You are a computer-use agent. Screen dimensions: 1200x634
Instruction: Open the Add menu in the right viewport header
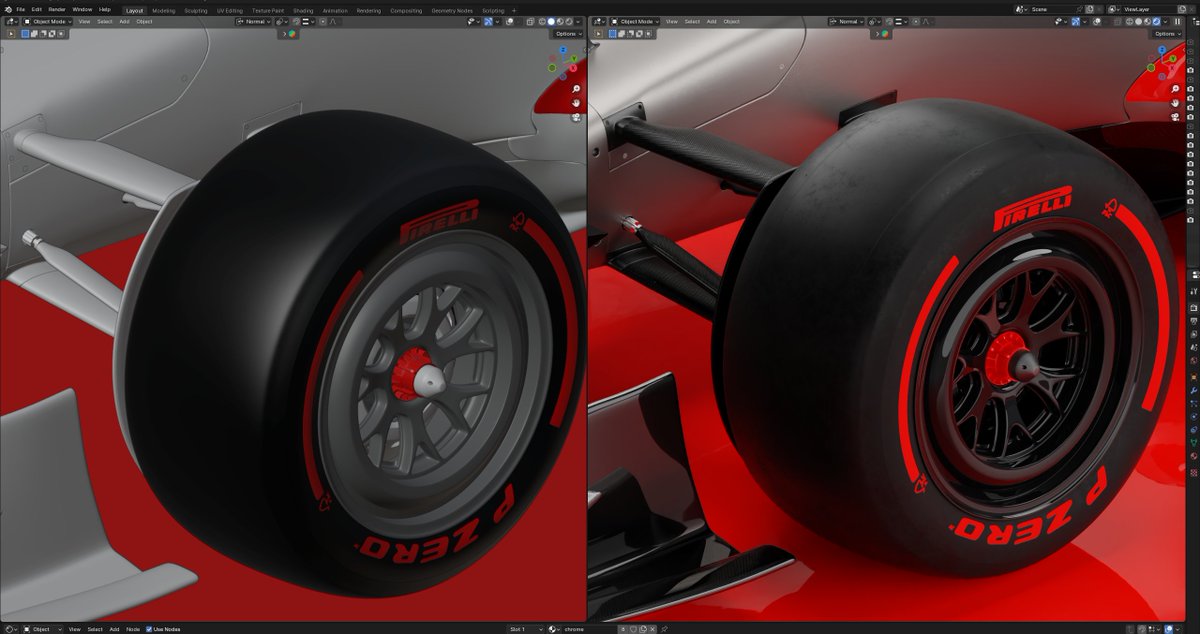click(711, 21)
